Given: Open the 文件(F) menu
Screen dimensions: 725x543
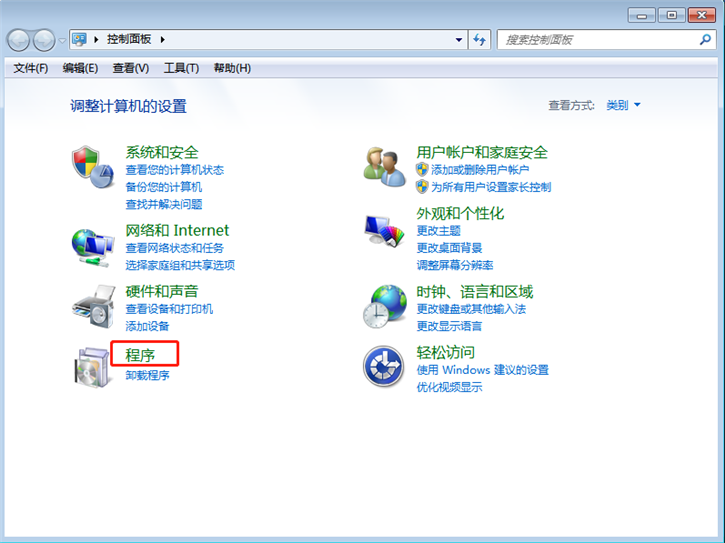Looking at the screenshot, I should [x=31, y=68].
